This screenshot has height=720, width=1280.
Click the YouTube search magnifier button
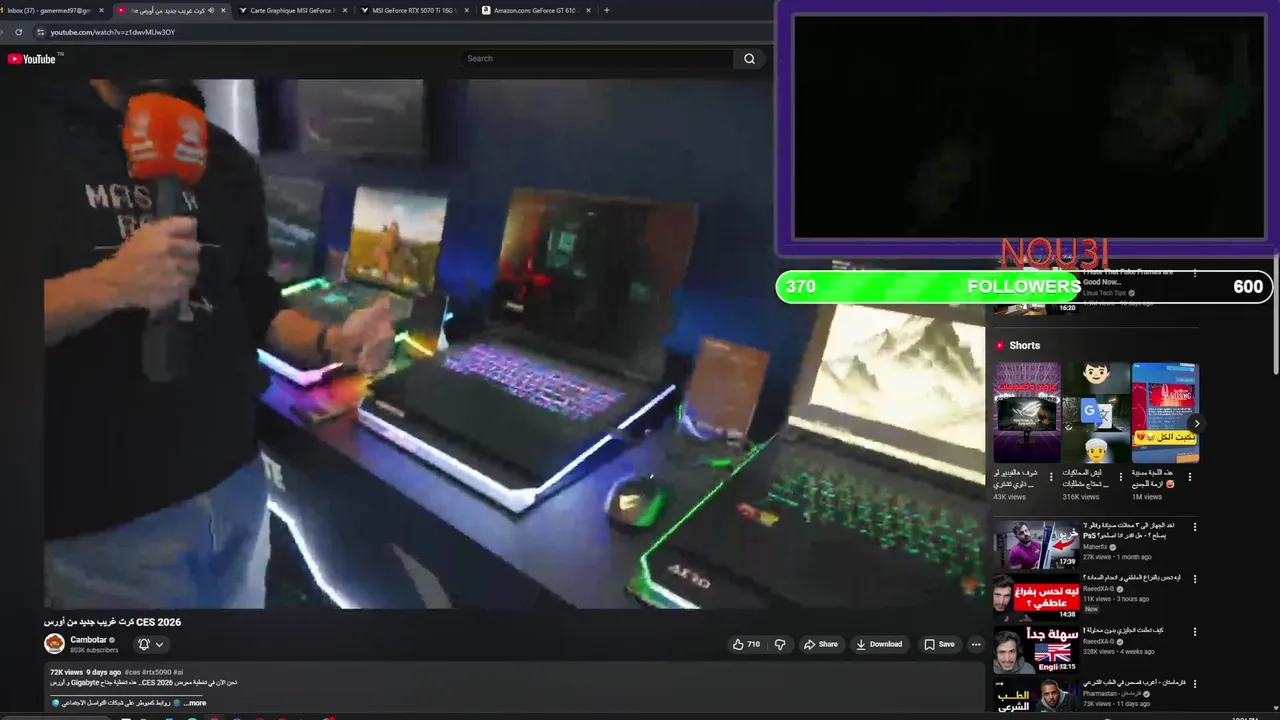pos(749,59)
